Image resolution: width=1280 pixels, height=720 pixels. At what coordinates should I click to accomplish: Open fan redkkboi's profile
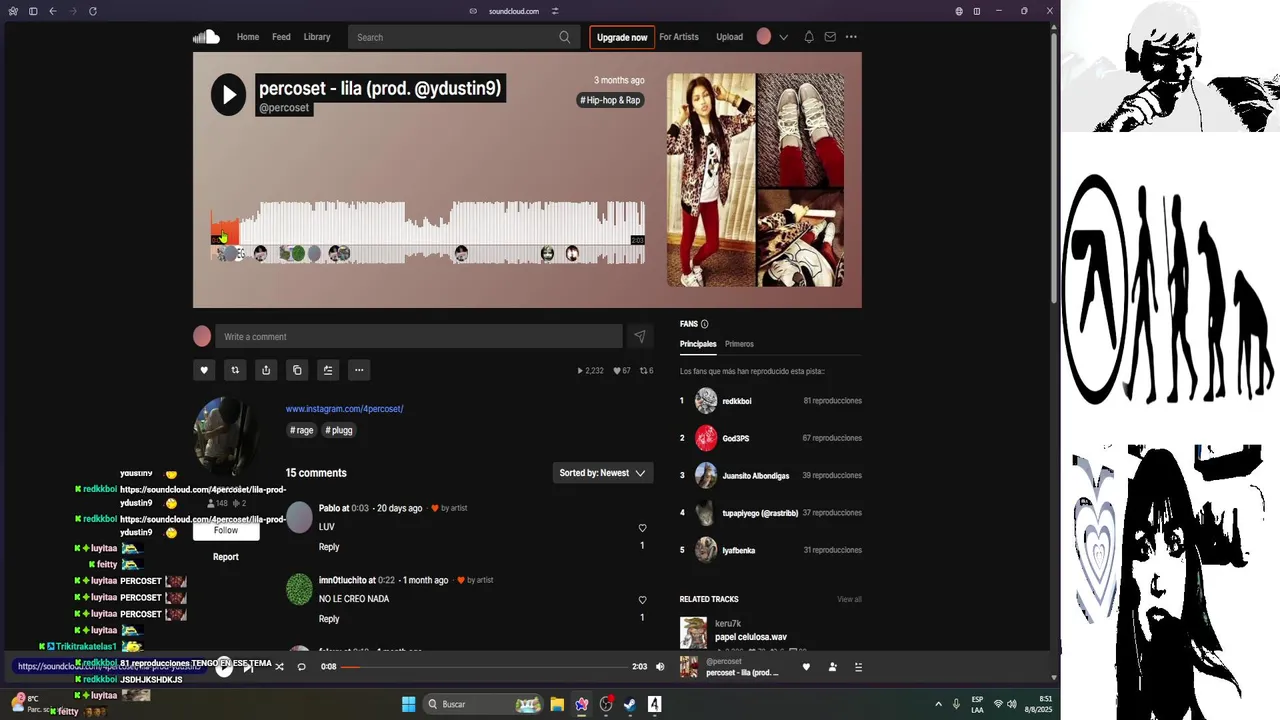tap(737, 401)
